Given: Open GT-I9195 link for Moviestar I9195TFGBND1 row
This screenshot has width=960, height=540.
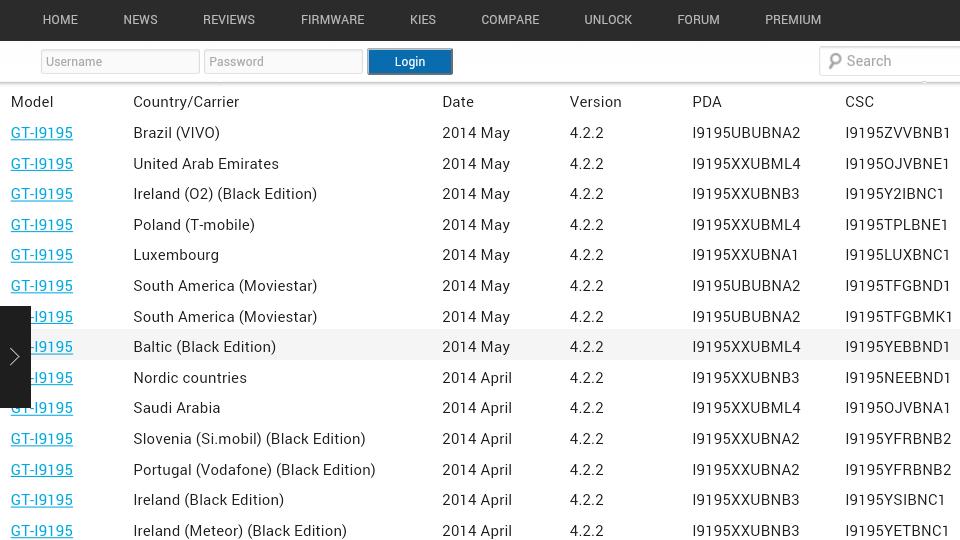Looking at the screenshot, I should [x=42, y=286].
